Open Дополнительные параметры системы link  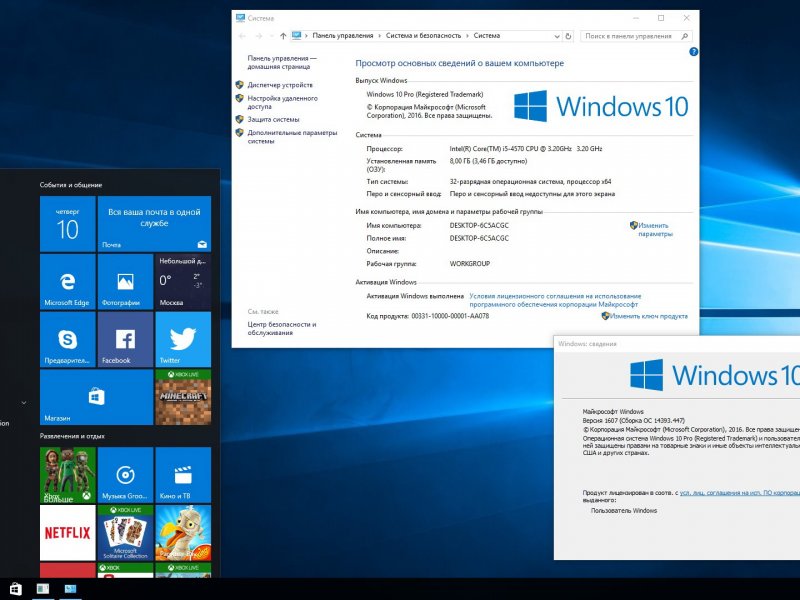(x=292, y=136)
